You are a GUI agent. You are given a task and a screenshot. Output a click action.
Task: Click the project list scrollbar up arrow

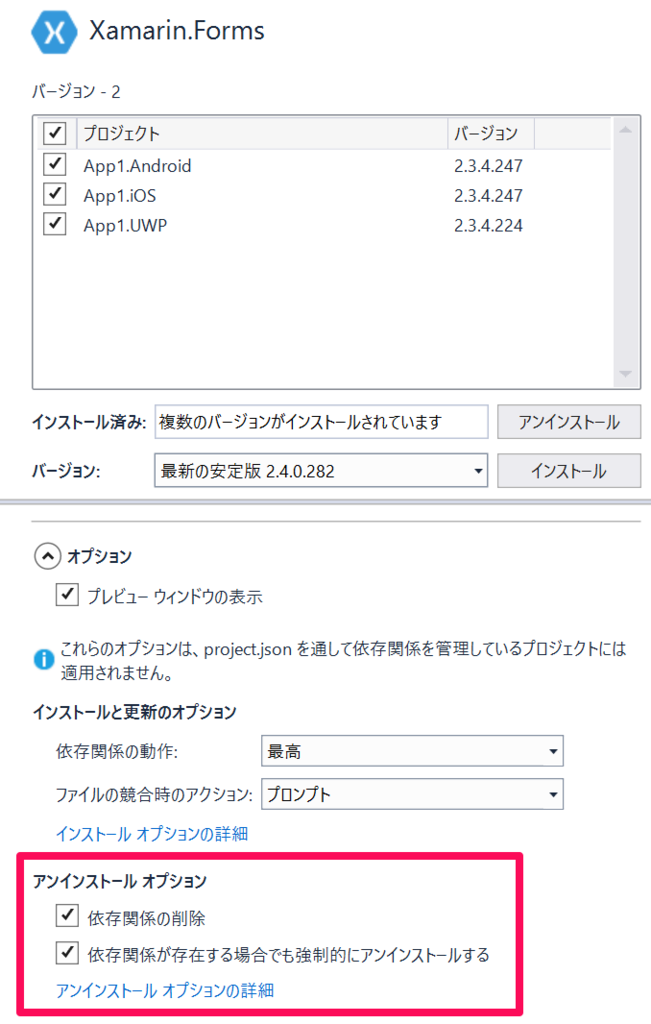pos(626,130)
